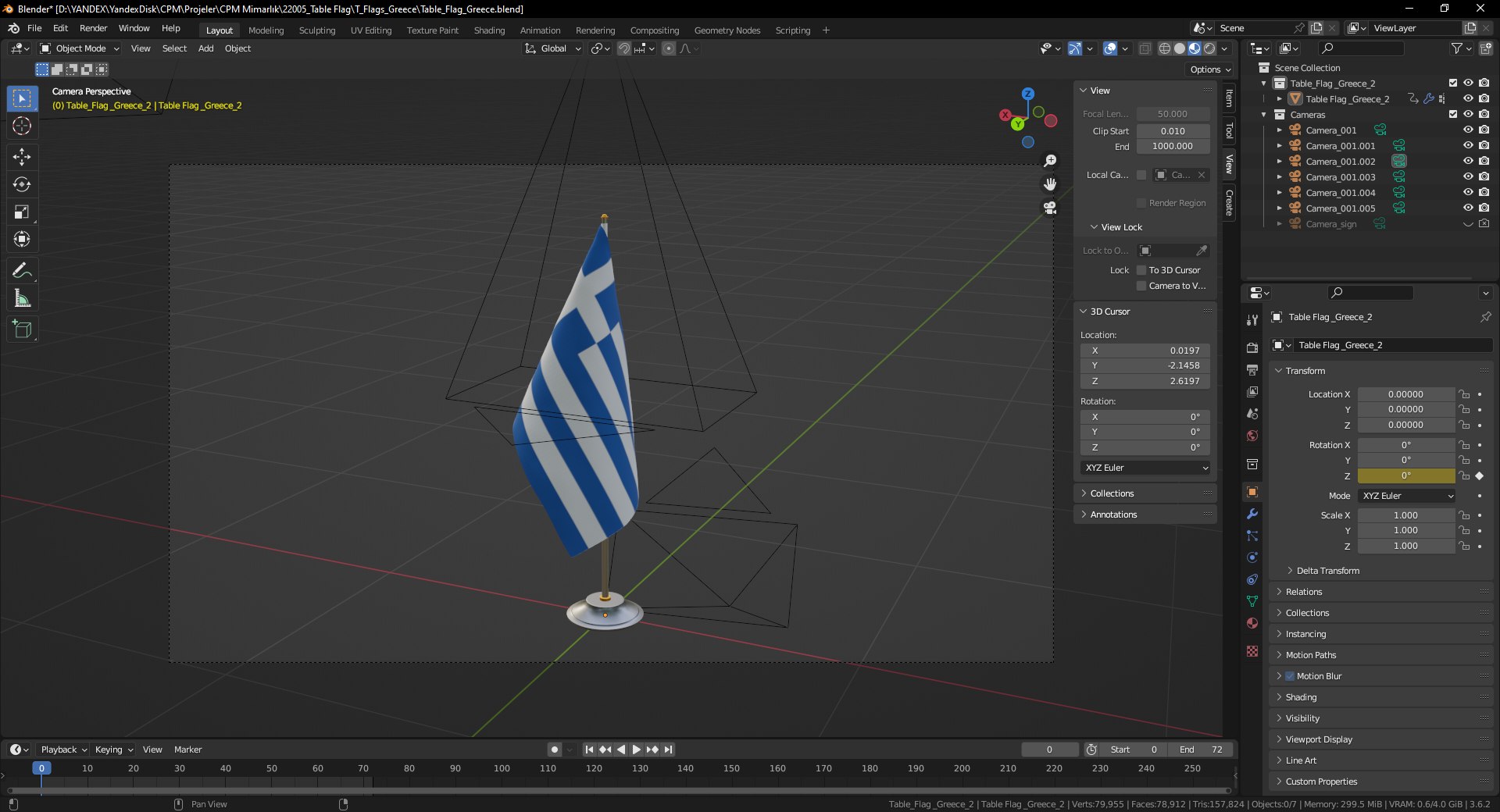Click the Jump to Endpoint playback button
1500x812 pixels.
(668, 750)
